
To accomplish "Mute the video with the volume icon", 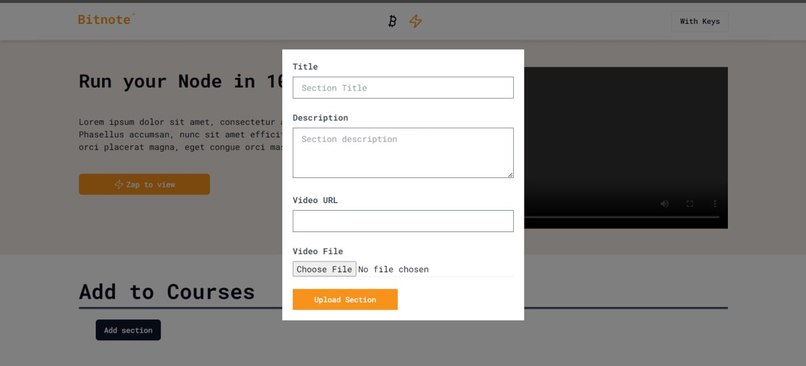I will pyautogui.click(x=665, y=204).
